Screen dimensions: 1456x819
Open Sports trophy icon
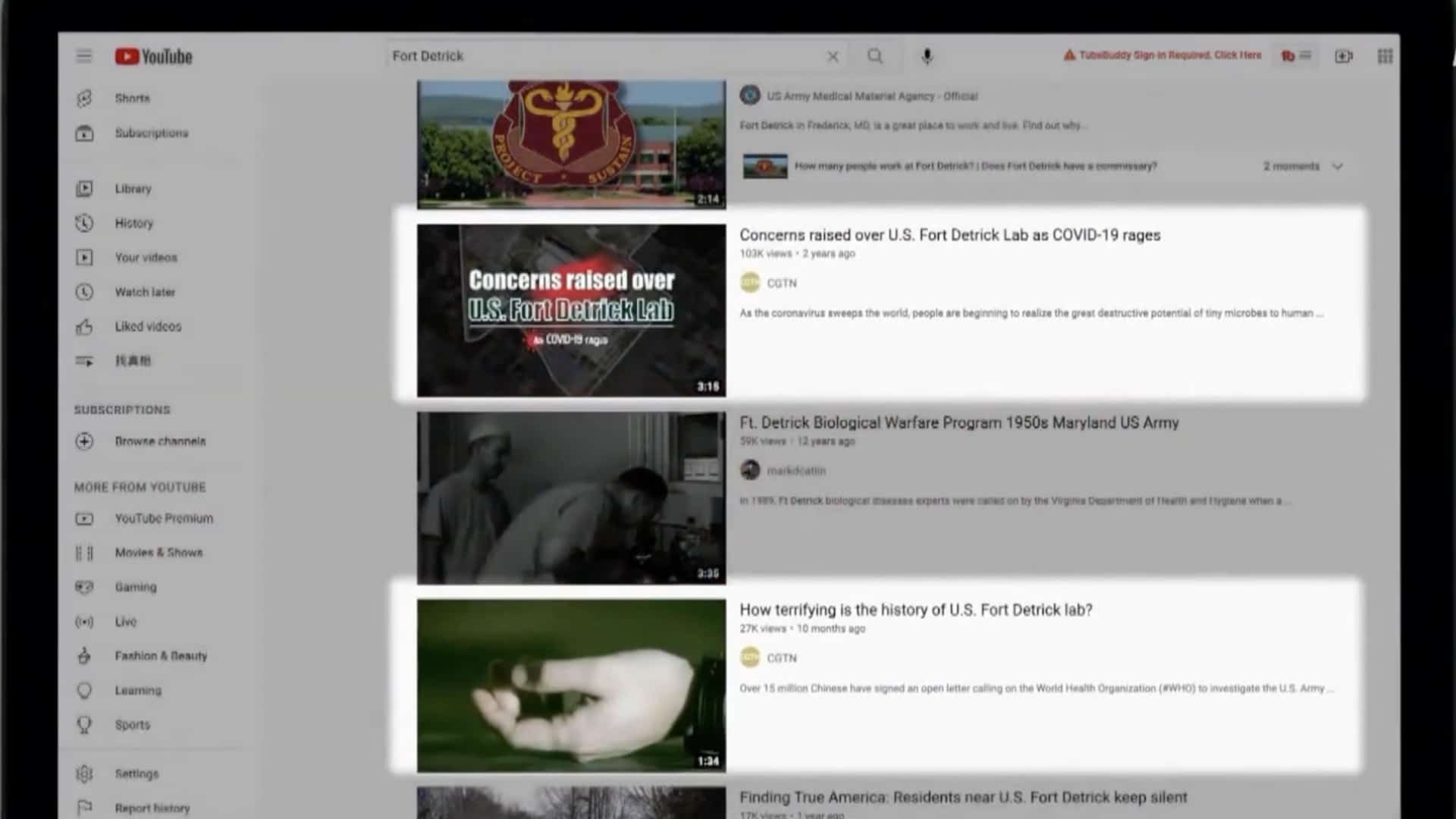click(84, 725)
